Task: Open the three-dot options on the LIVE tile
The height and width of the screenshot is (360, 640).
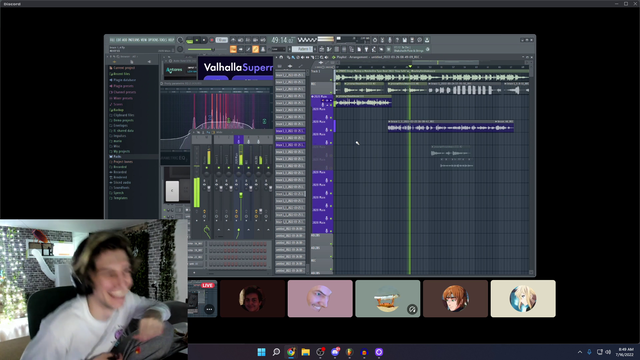Action: point(209,309)
